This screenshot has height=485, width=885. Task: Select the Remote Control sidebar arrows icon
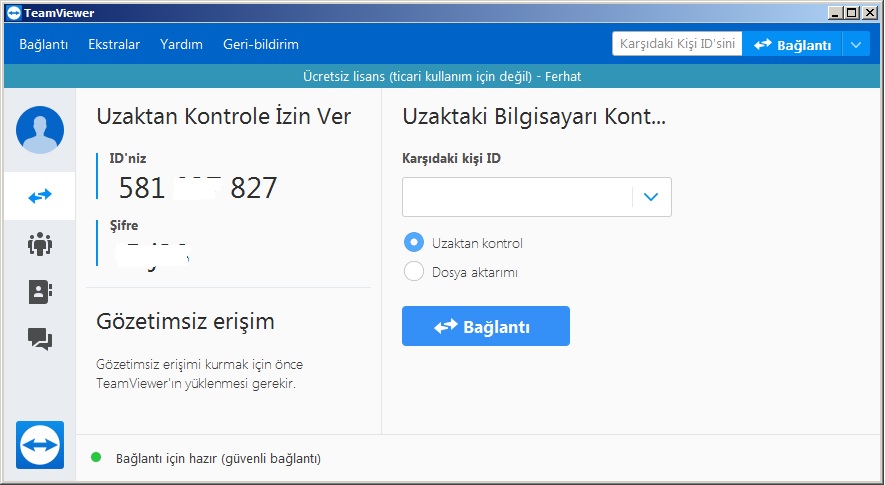coord(40,196)
